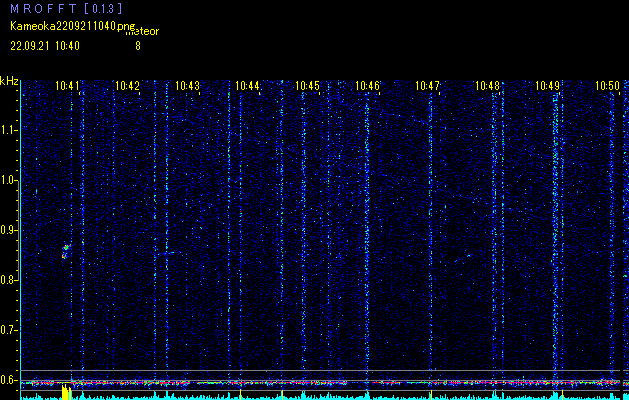Viewport: 629px width, 400px height.
Task: Click the 10:50 time label
Action: pyautogui.click(x=608, y=86)
